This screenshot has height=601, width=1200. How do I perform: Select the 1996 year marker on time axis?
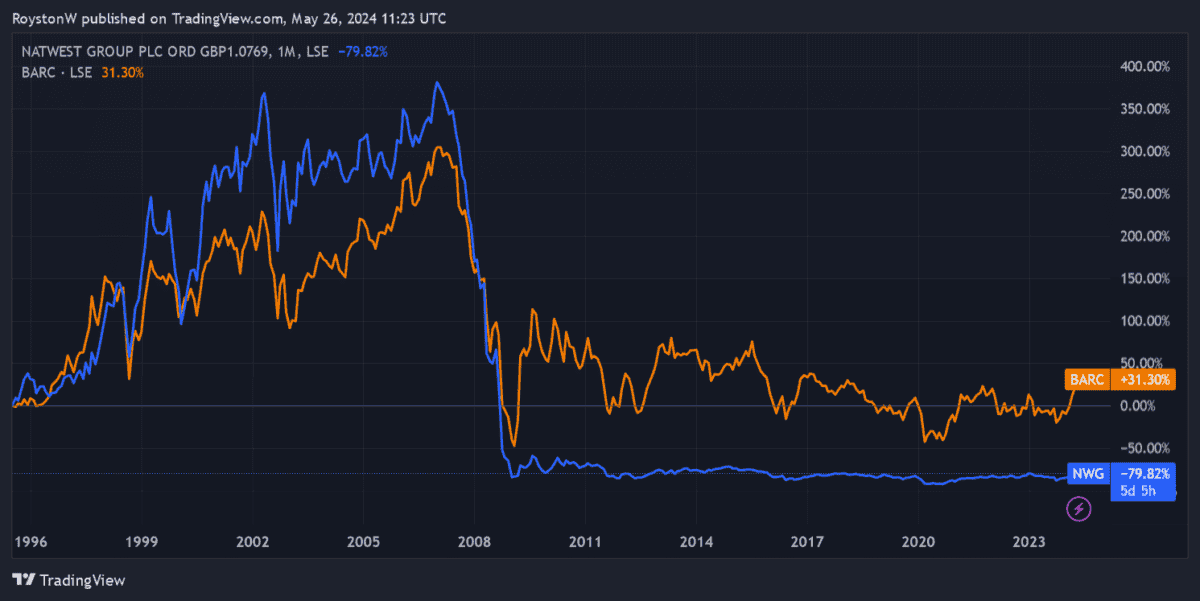click(x=31, y=542)
